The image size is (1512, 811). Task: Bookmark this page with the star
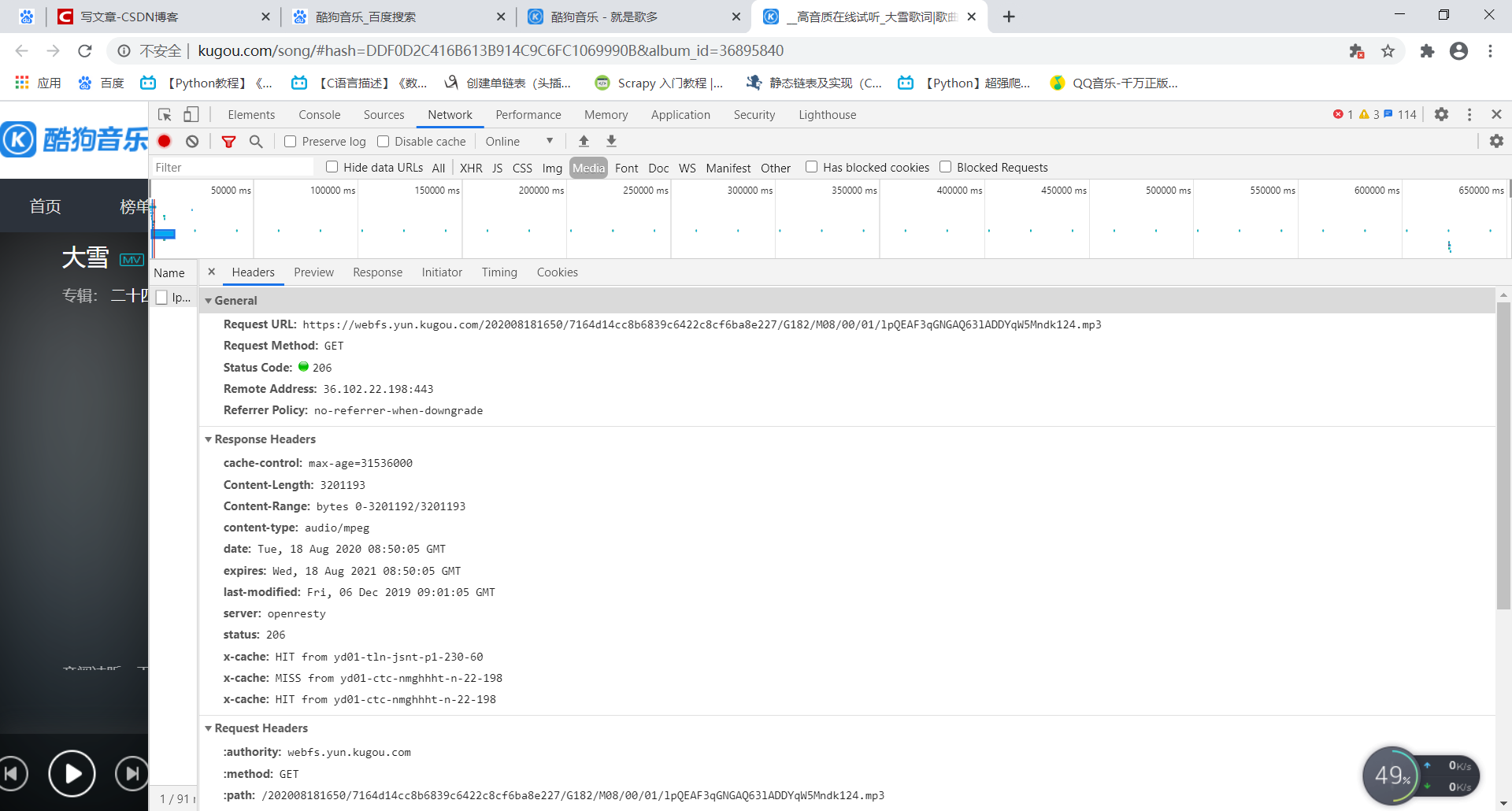pos(1388,51)
